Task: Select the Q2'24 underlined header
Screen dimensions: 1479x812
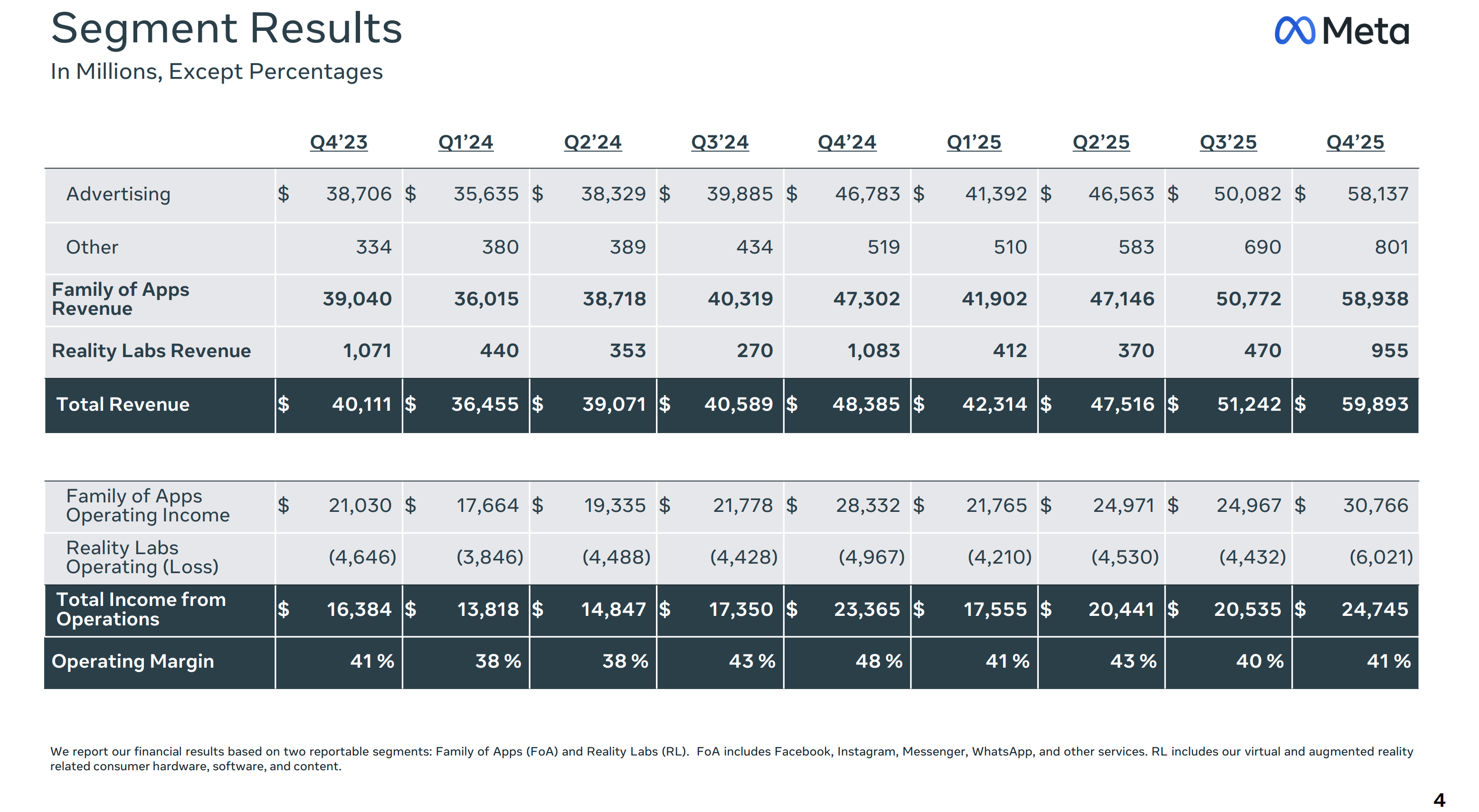Action: coord(593,142)
